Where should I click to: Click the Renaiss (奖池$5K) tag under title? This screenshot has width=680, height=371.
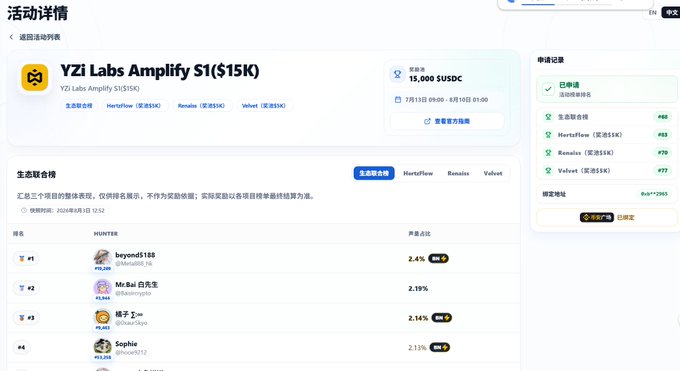(202, 106)
